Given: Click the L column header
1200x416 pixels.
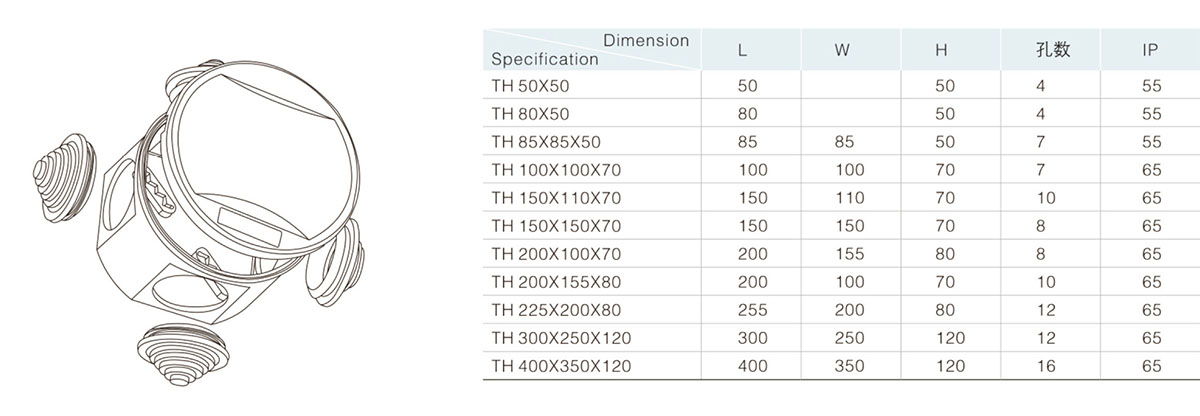Looking at the screenshot, I should (741, 50).
